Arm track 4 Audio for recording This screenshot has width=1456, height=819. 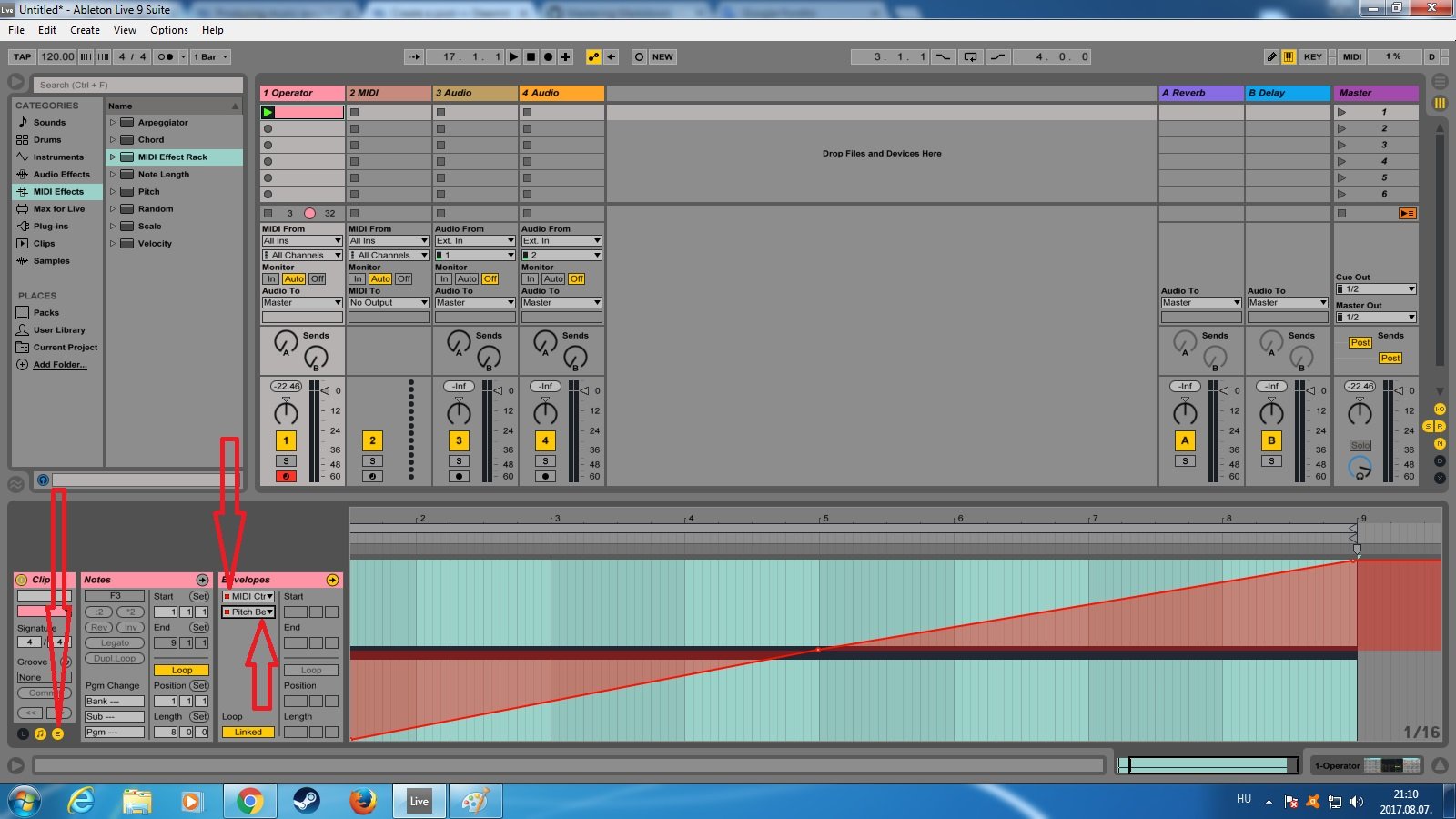[x=545, y=476]
